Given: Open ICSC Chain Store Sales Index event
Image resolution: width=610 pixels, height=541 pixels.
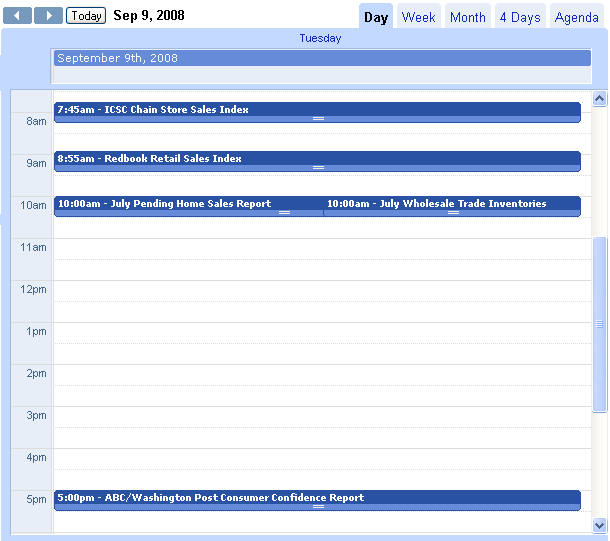Looking at the screenshot, I should [317, 112].
